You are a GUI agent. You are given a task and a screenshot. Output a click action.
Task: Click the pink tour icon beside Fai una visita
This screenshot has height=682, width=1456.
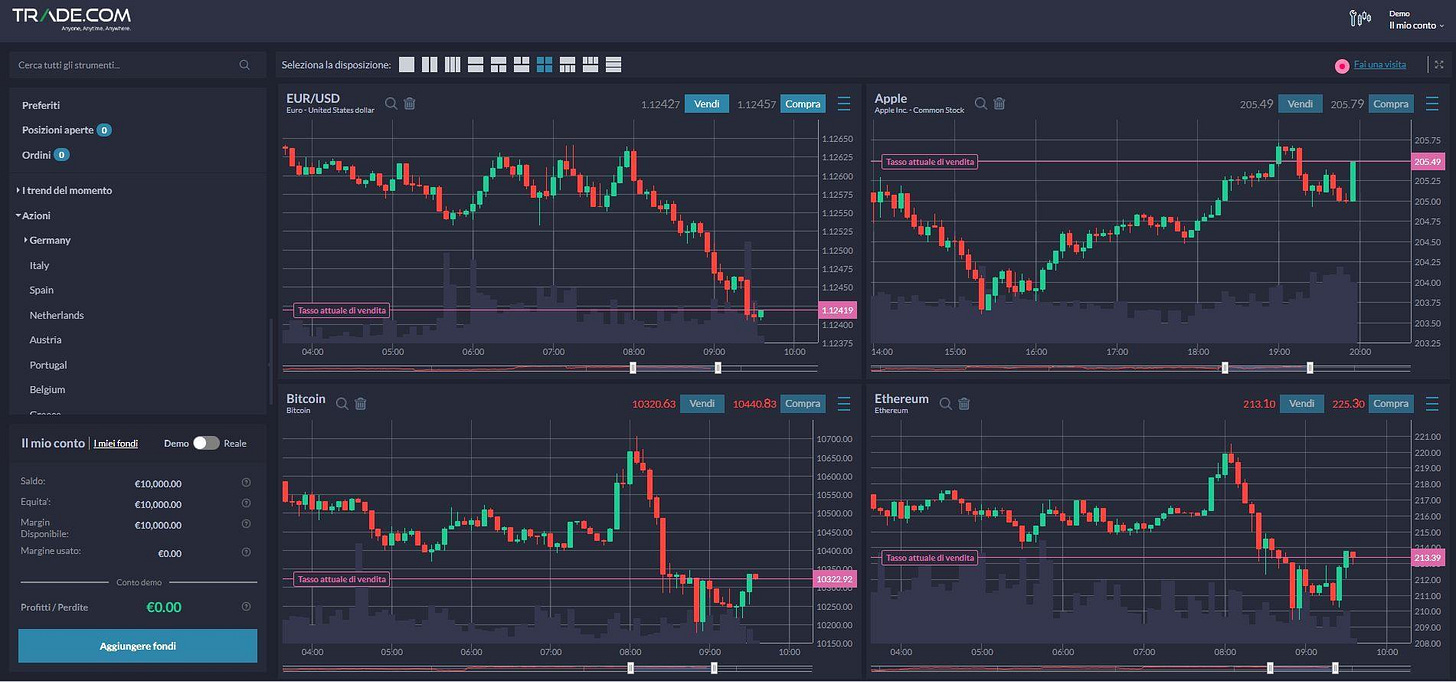coord(1342,66)
